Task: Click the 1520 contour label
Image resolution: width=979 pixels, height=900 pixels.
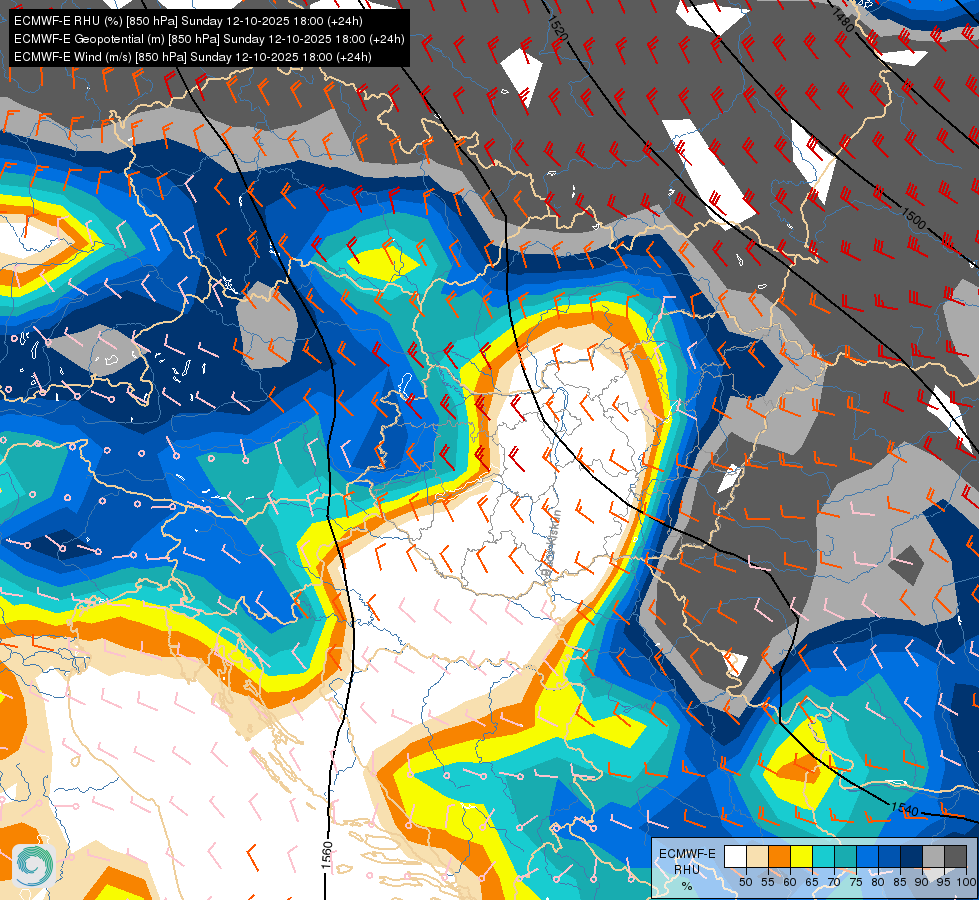Action: coord(558,27)
